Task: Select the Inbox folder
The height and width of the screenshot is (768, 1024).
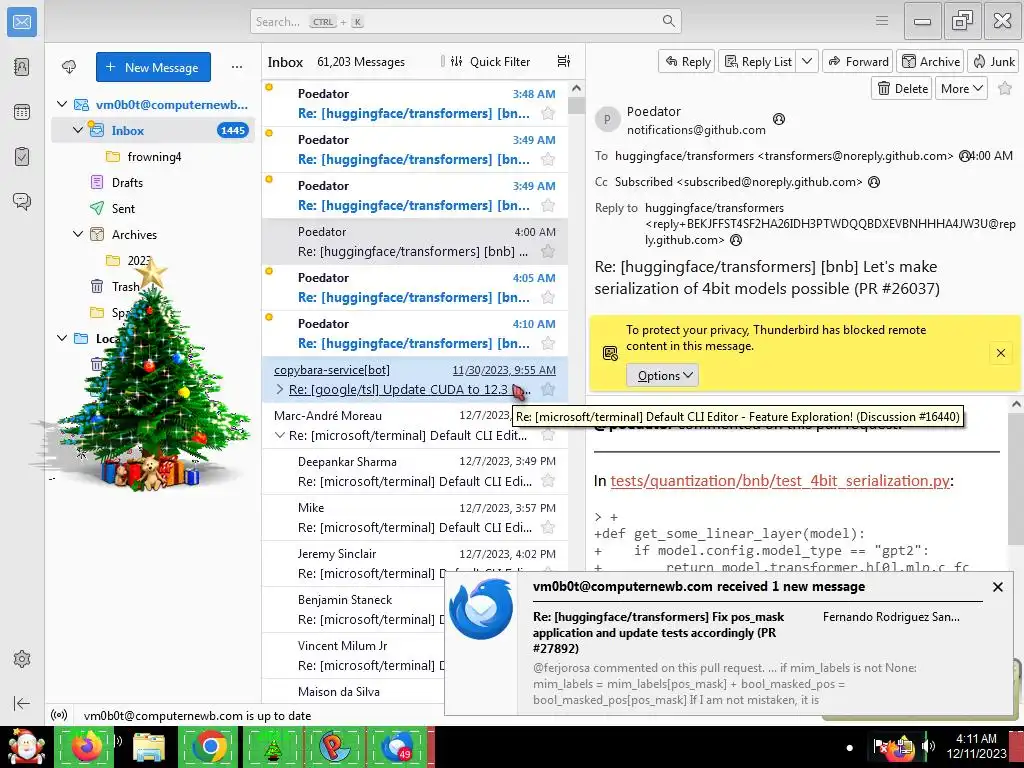Action: (153, 130)
